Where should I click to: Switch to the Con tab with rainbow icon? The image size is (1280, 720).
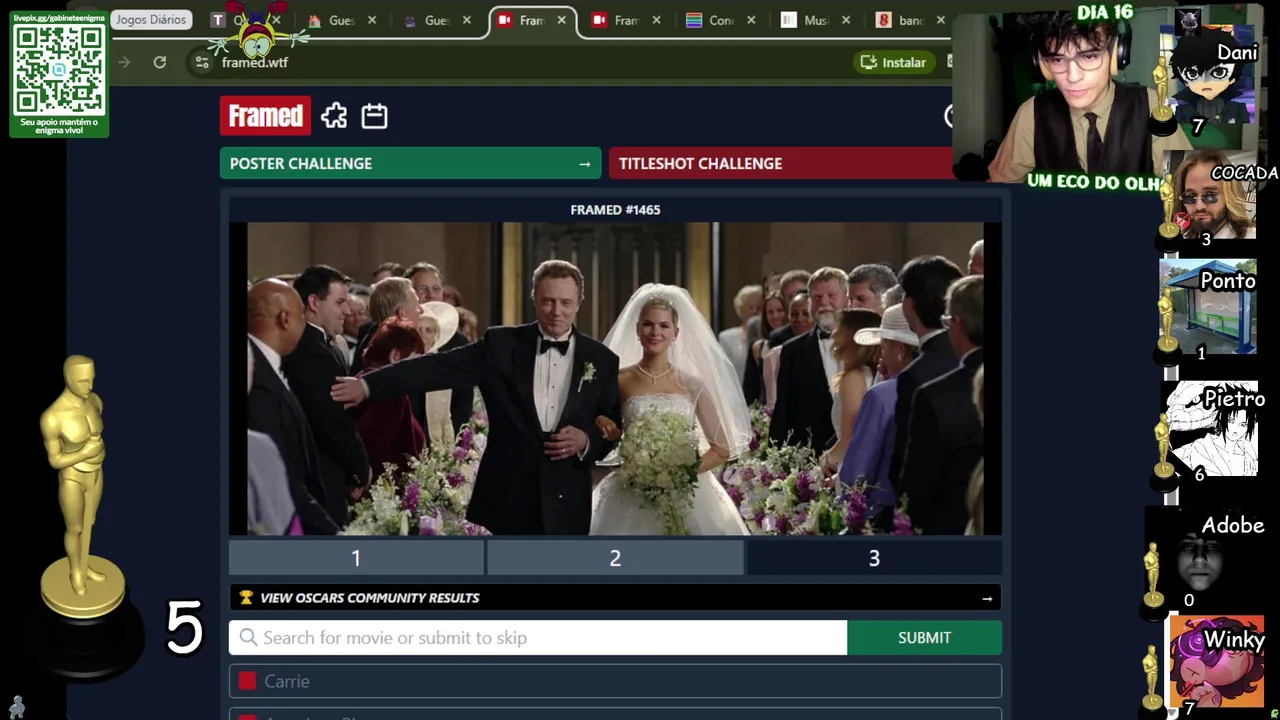(718, 20)
